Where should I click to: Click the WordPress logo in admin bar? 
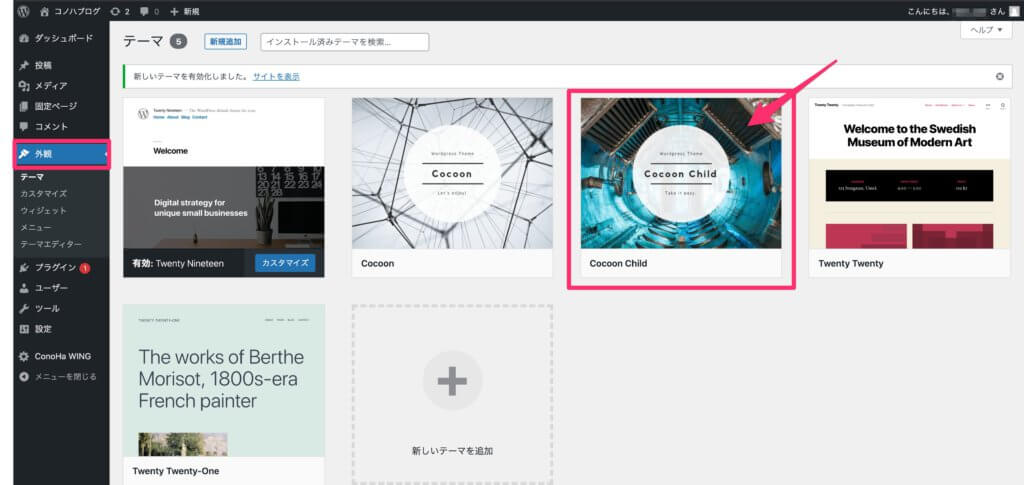(x=24, y=11)
